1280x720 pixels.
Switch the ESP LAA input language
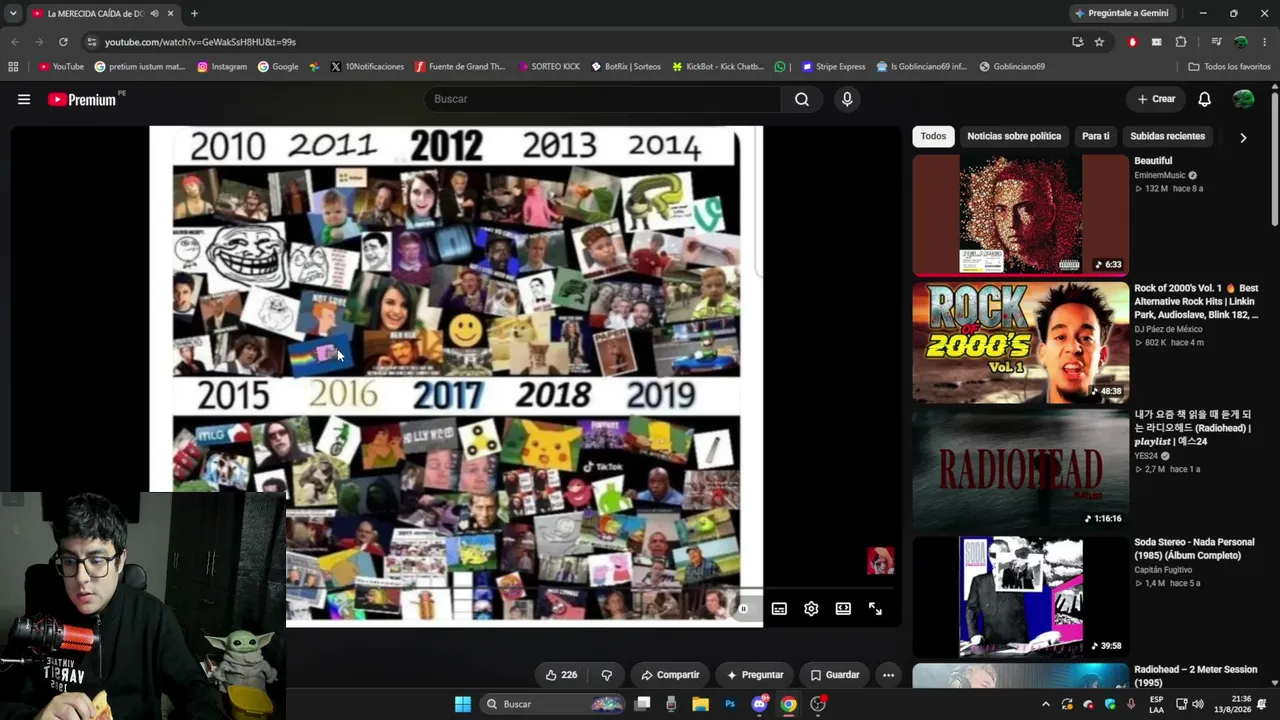click(1156, 704)
